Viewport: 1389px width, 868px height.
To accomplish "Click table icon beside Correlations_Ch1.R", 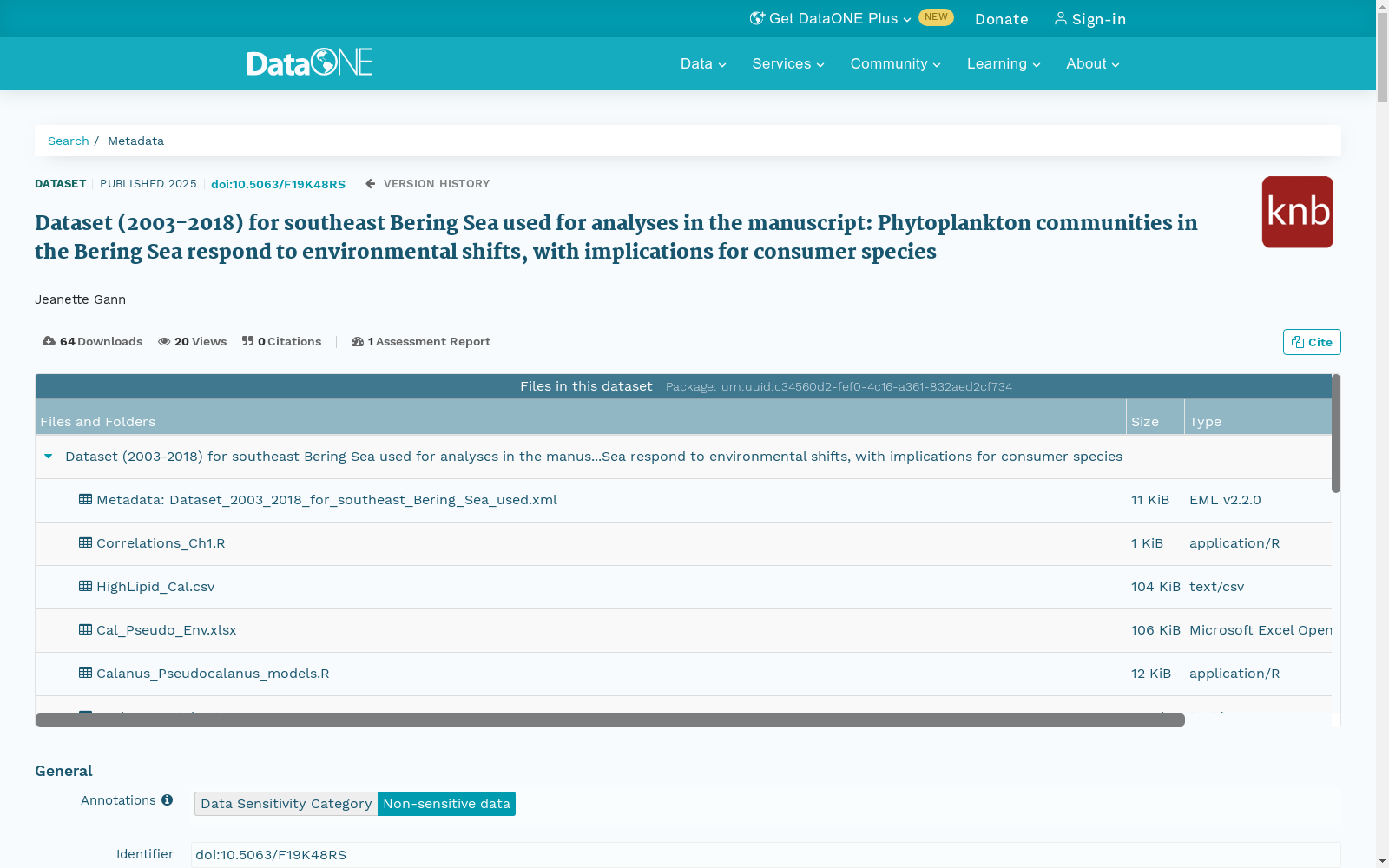I will pyautogui.click(x=85, y=542).
